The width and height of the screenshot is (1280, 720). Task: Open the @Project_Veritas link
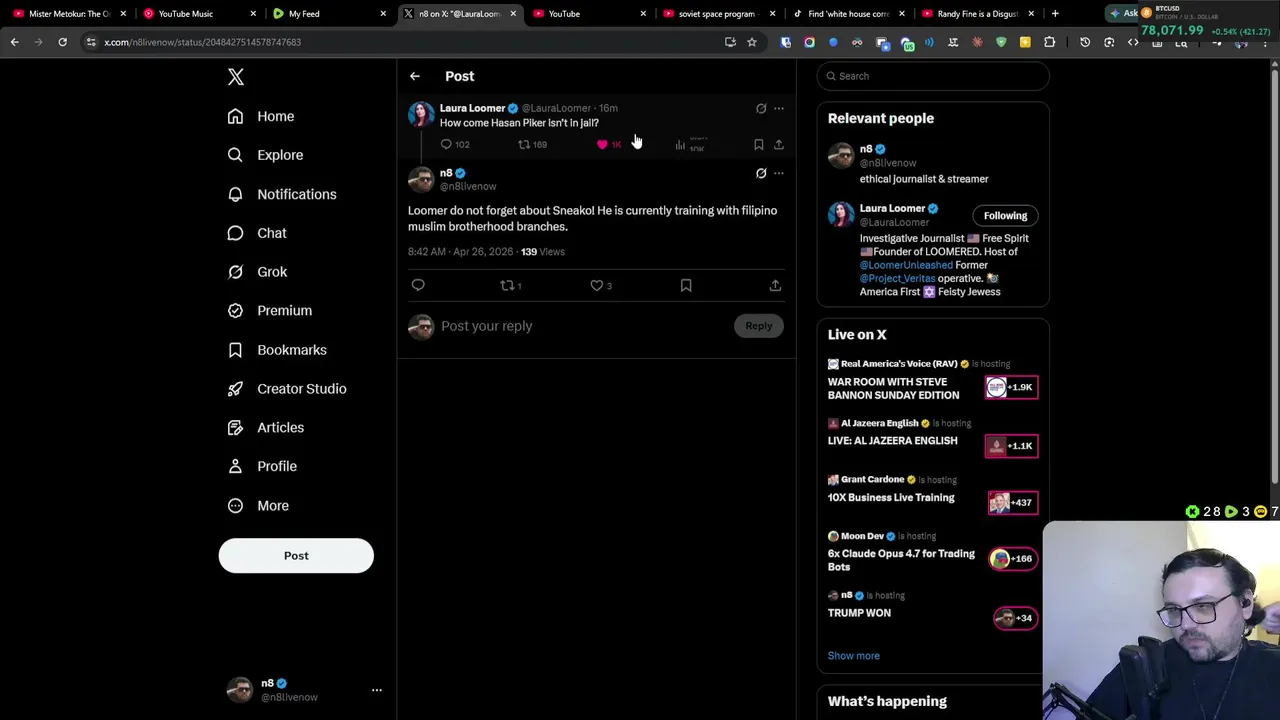tap(897, 278)
